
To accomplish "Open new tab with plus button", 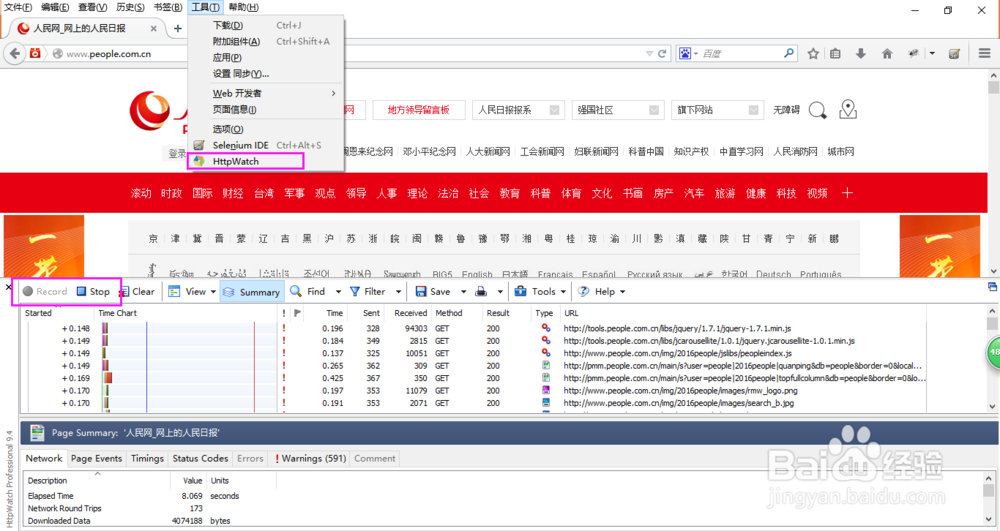I will pos(177,28).
